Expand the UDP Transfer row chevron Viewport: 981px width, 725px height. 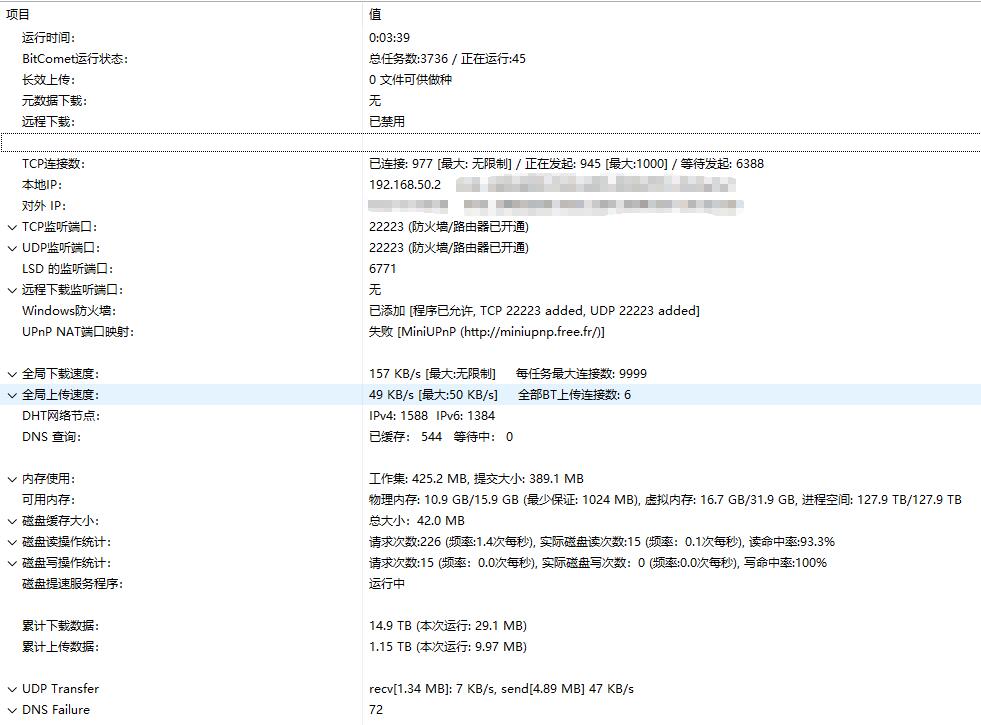[x=12, y=689]
